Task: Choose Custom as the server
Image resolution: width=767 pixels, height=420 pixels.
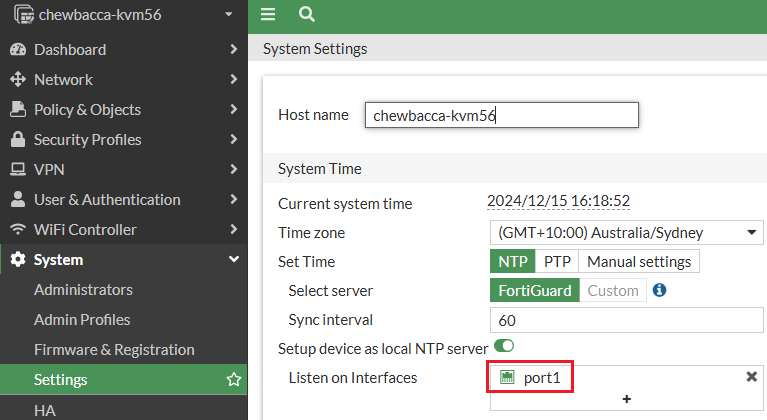Action: (612, 291)
